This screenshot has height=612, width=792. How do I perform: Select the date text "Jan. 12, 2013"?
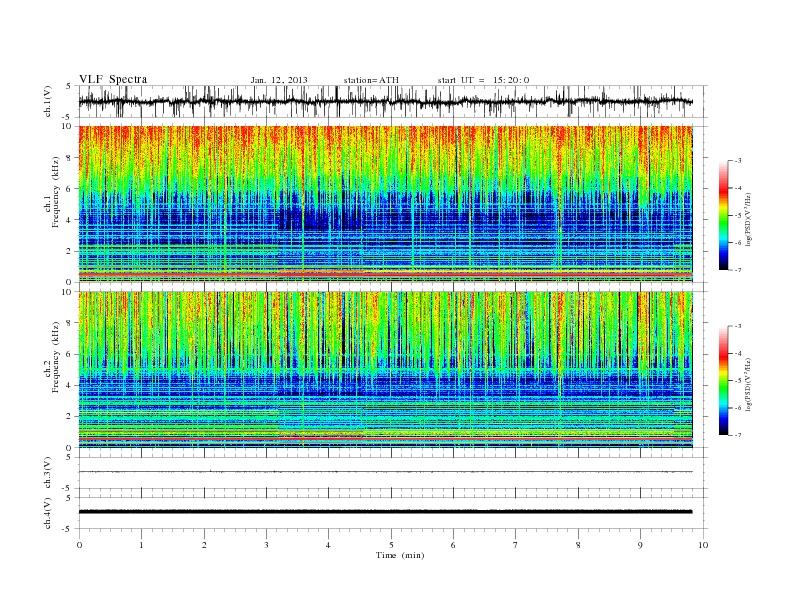279,80
